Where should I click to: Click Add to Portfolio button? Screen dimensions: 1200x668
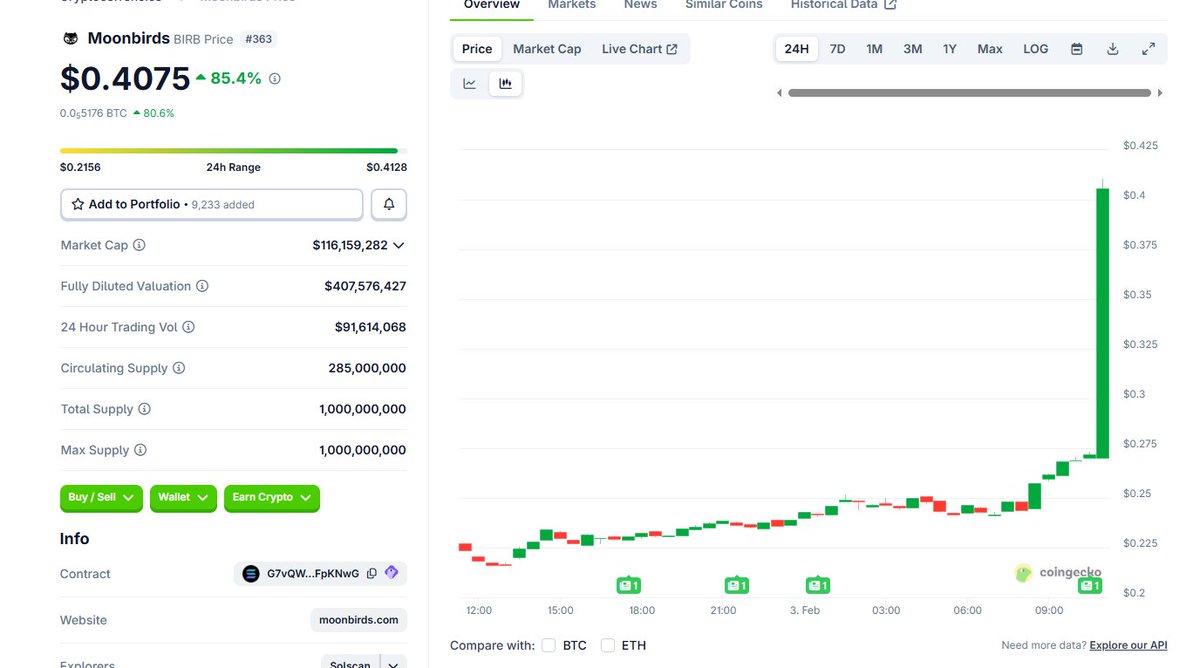coord(212,204)
